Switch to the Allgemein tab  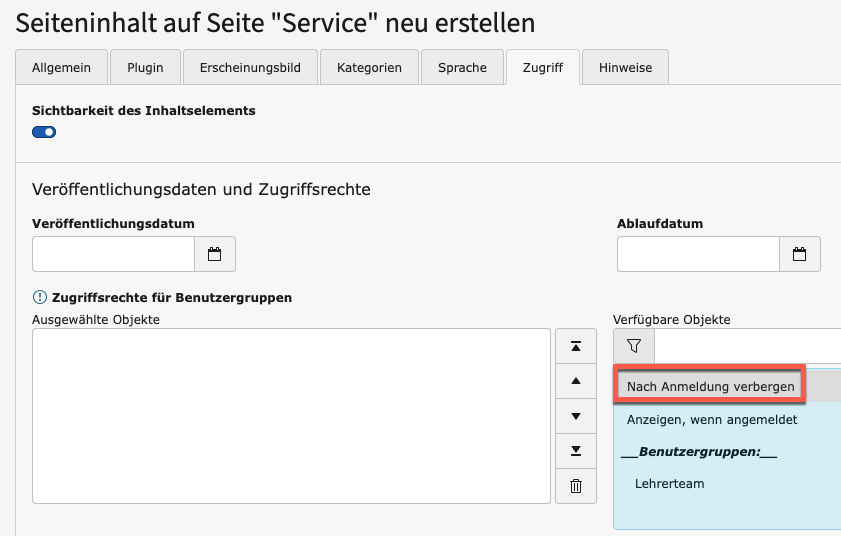[x=61, y=68]
